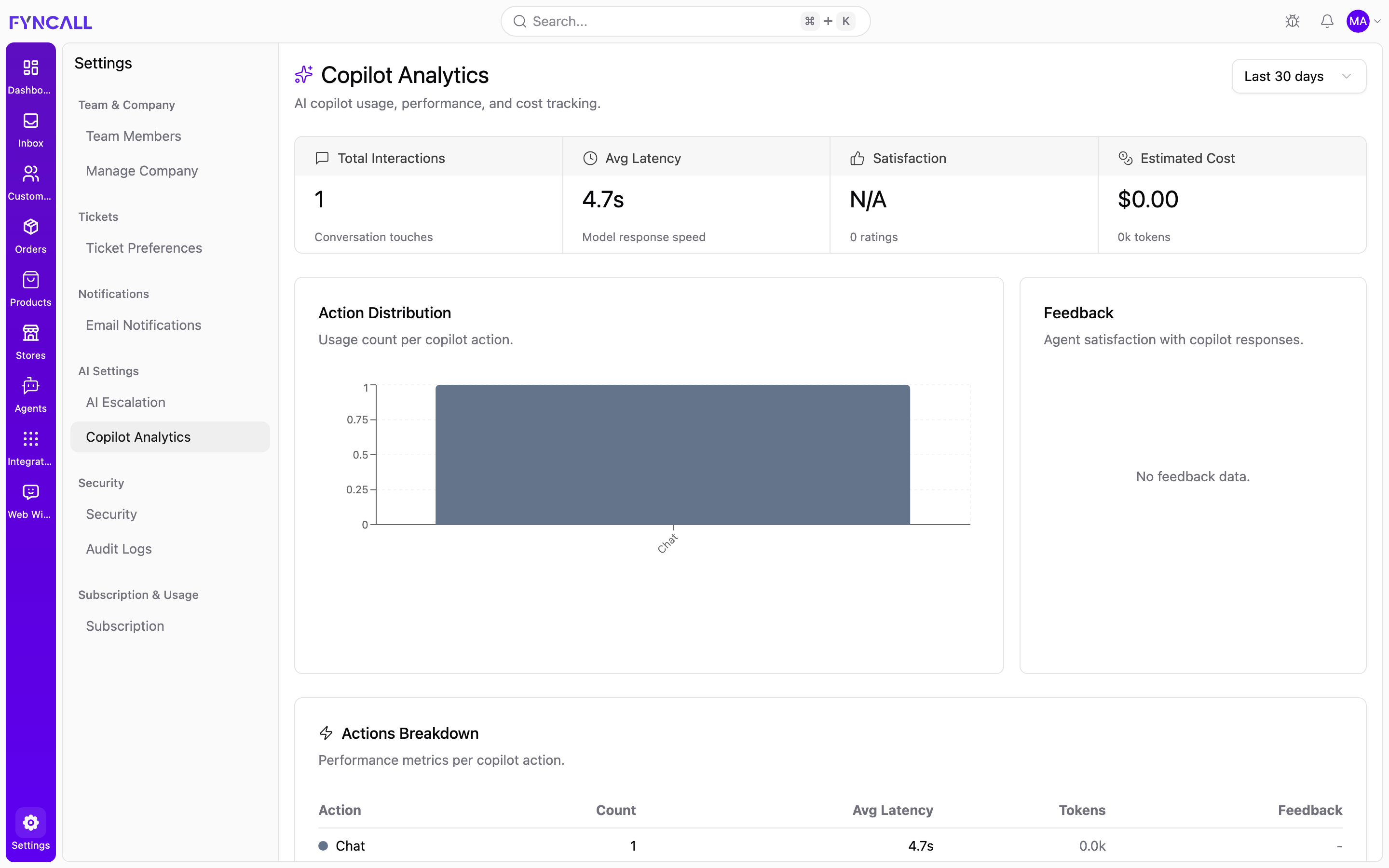The width and height of the screenshot is (1389, 868).
Task: Click the Chat action row name
Action: coord(350,846)
